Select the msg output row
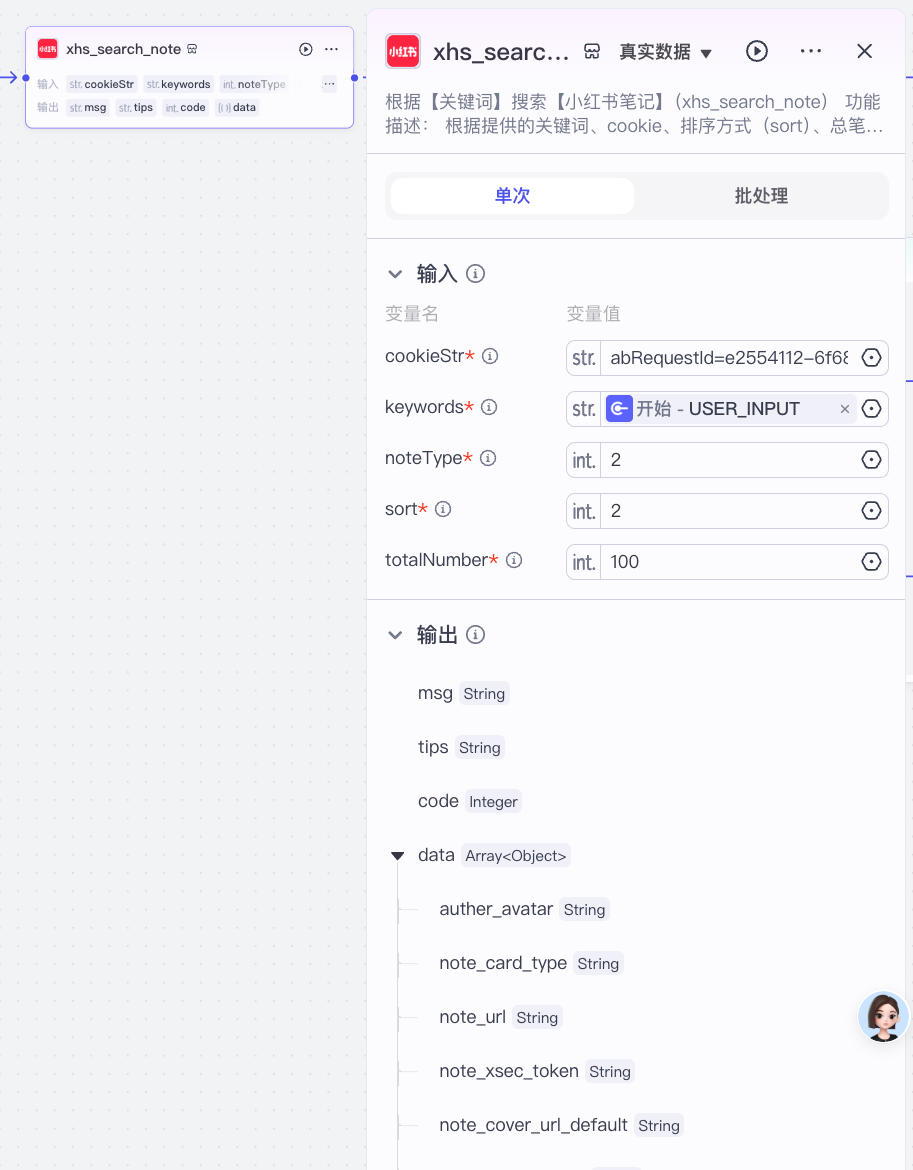 coord(463,693)
